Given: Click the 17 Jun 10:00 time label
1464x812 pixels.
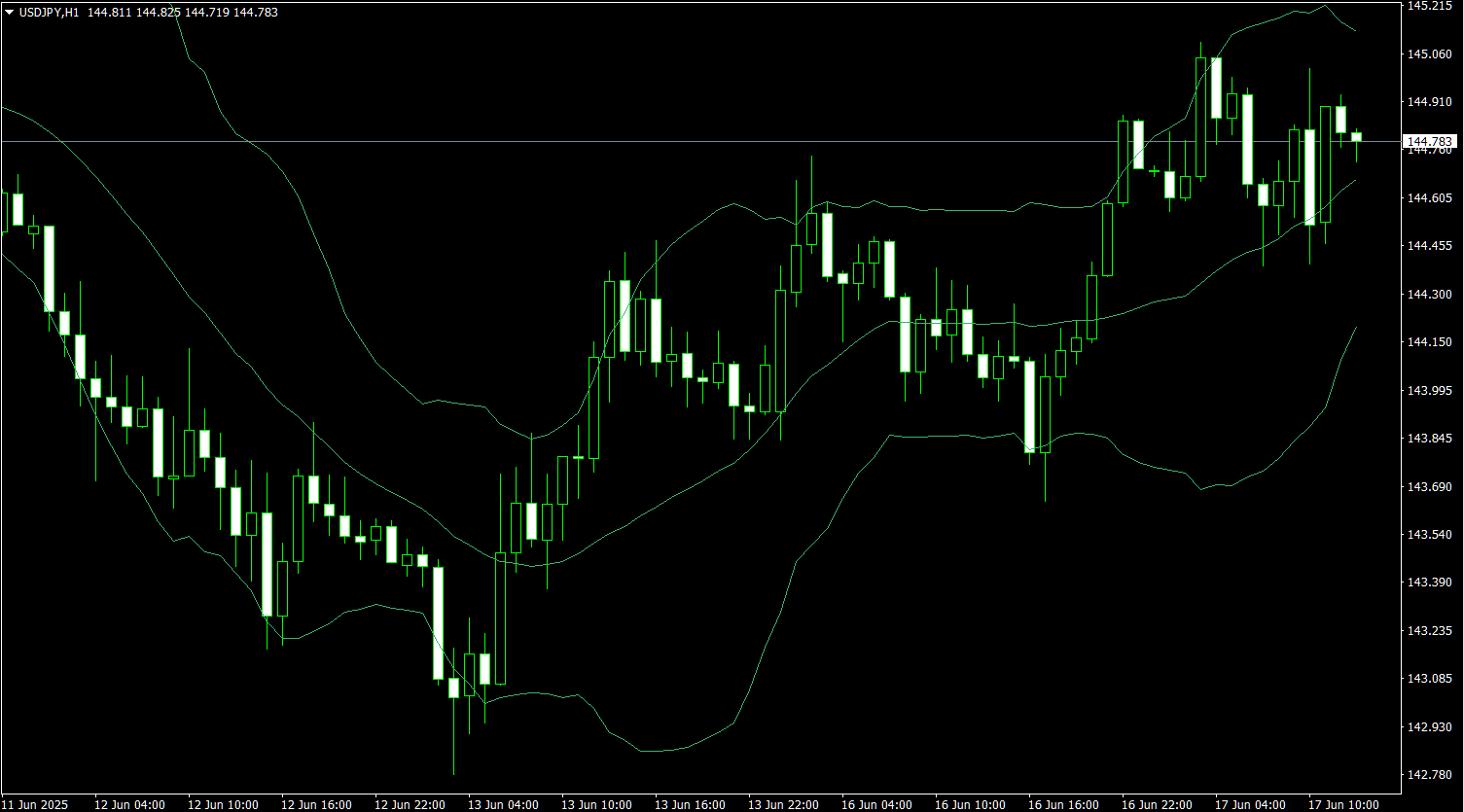Looking at the screenshot, I should [x=1343, y=805].
